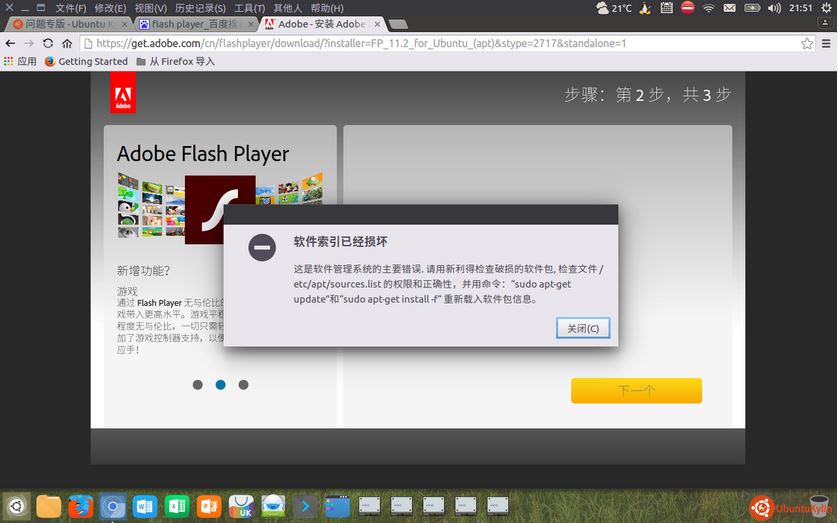Click the red error indicator in tray
838x523 pixels.
(x=688, y=7)
